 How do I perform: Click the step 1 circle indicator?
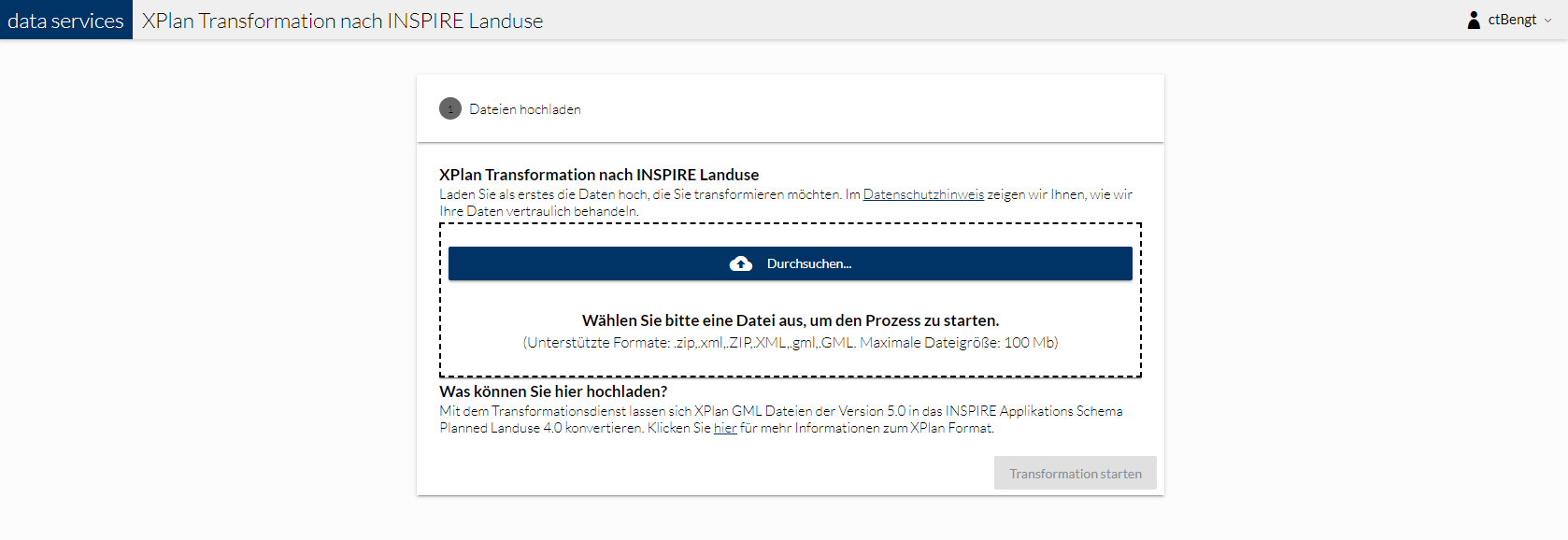point(450,109)
